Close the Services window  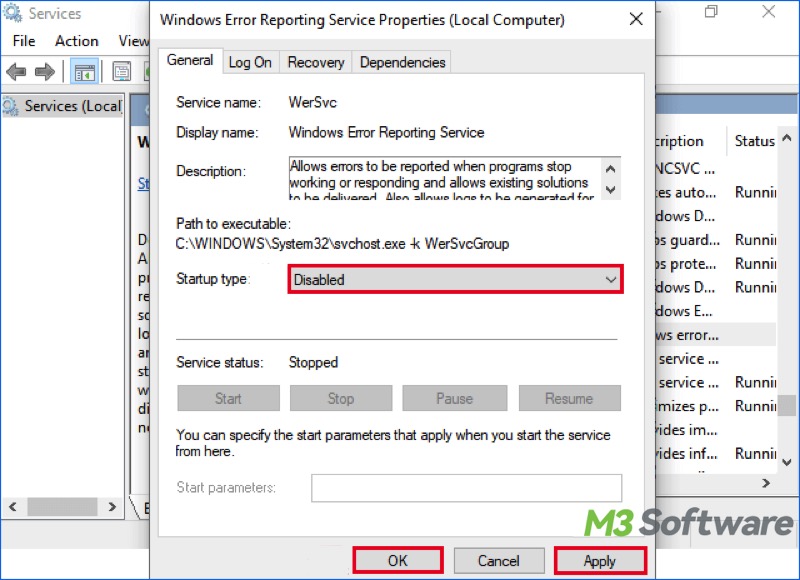[769, 12]
